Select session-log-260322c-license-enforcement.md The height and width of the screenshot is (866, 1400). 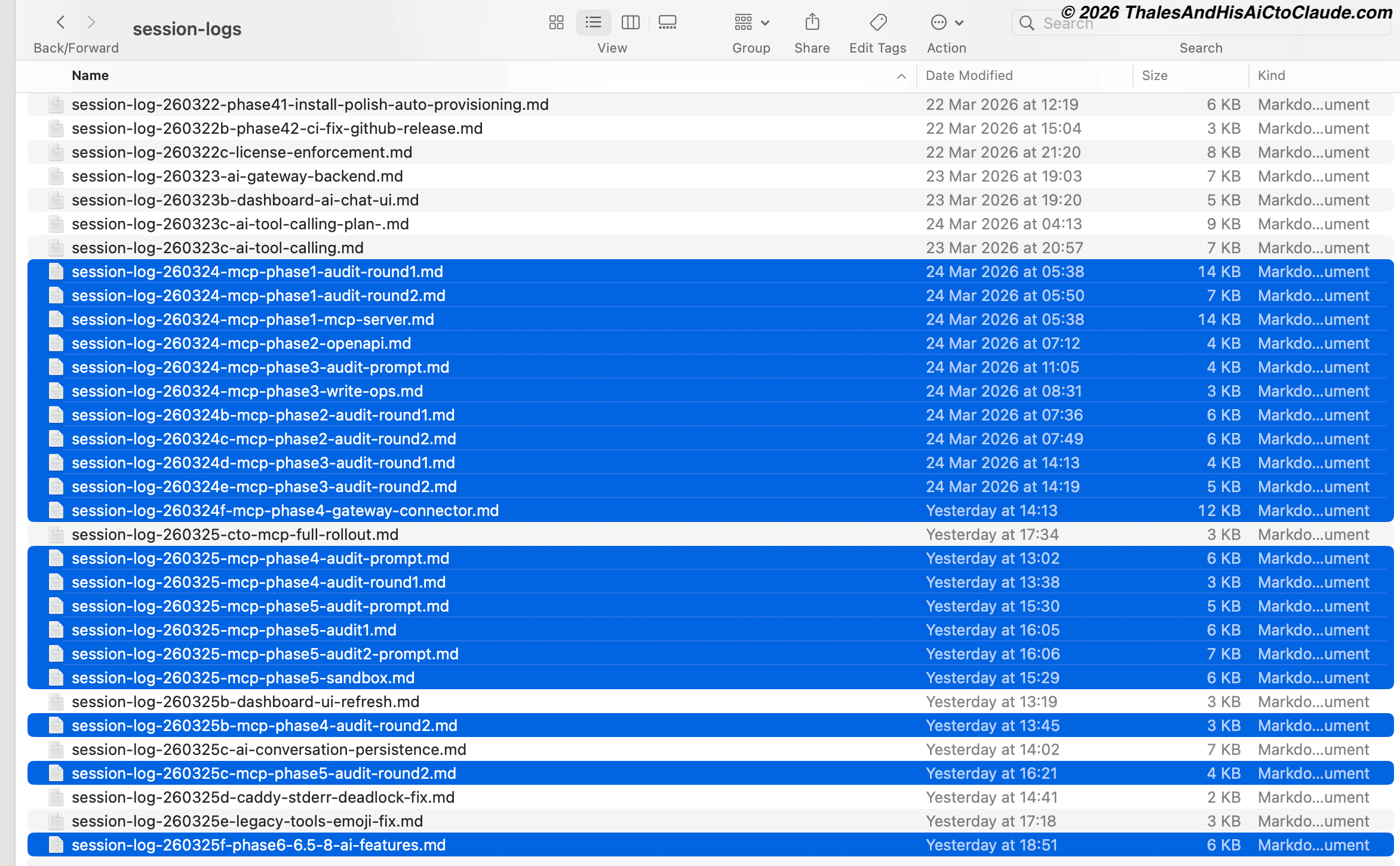pyautogui.click(x=241, y=152)
